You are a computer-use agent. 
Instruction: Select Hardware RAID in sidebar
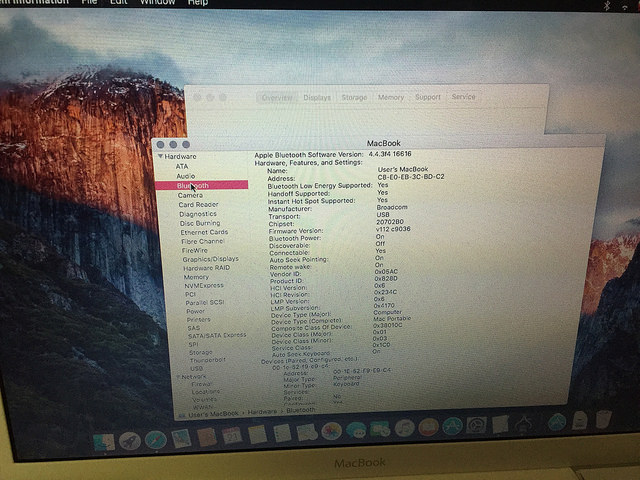click(x=207, y=268)
